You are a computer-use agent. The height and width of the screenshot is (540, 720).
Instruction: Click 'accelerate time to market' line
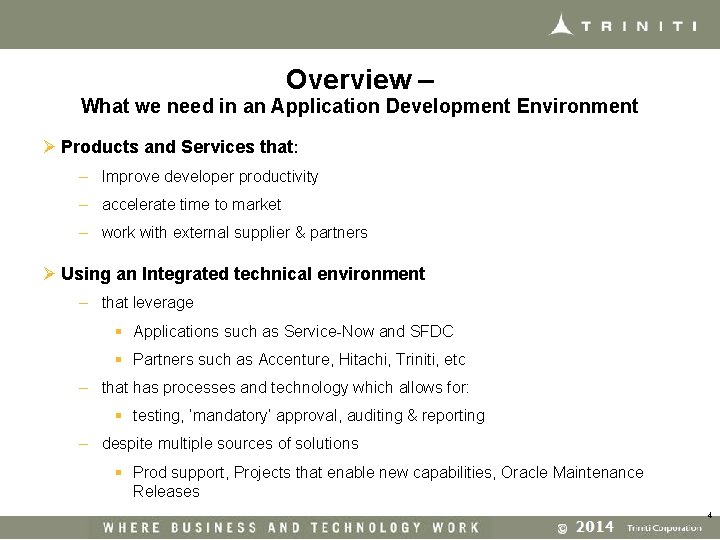[x=191, y=204]
